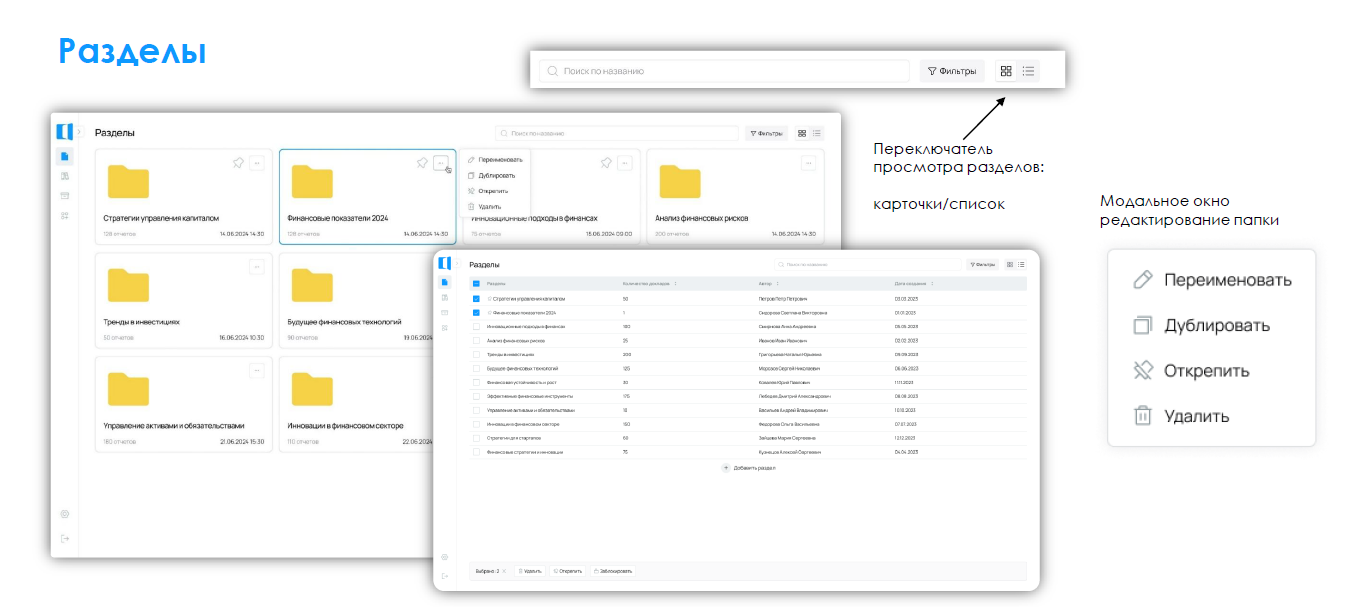This screenshot has height=607, width=1353.
Task: Open three-dot menu on Анализ финансовых рисков card
Action: pos(809,163)
